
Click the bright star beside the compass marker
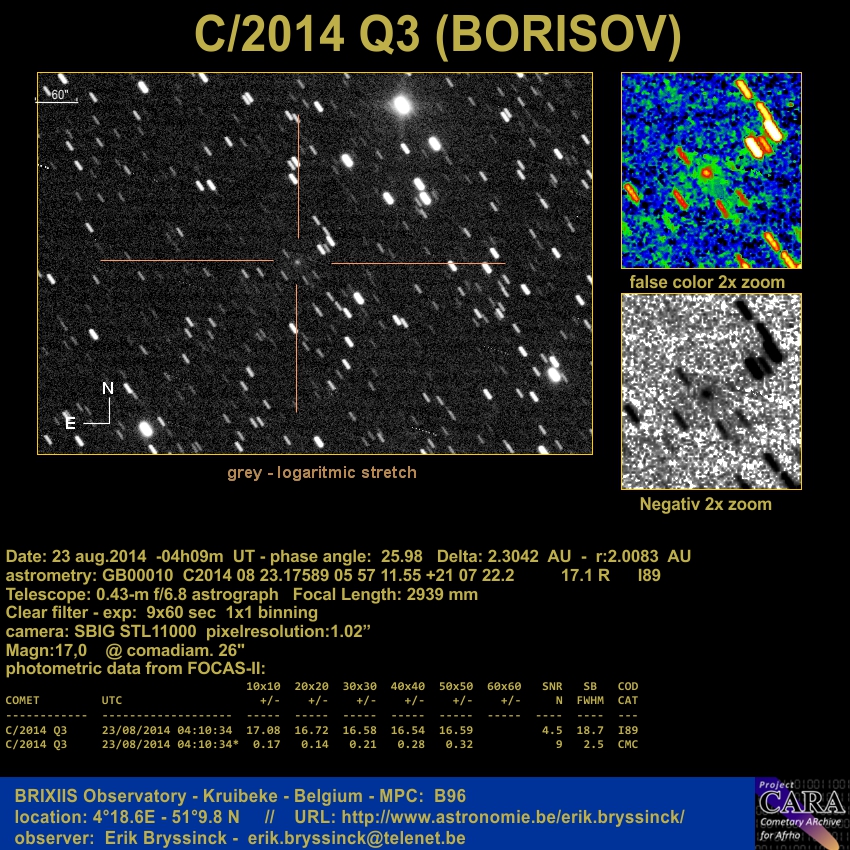(145, 428)
